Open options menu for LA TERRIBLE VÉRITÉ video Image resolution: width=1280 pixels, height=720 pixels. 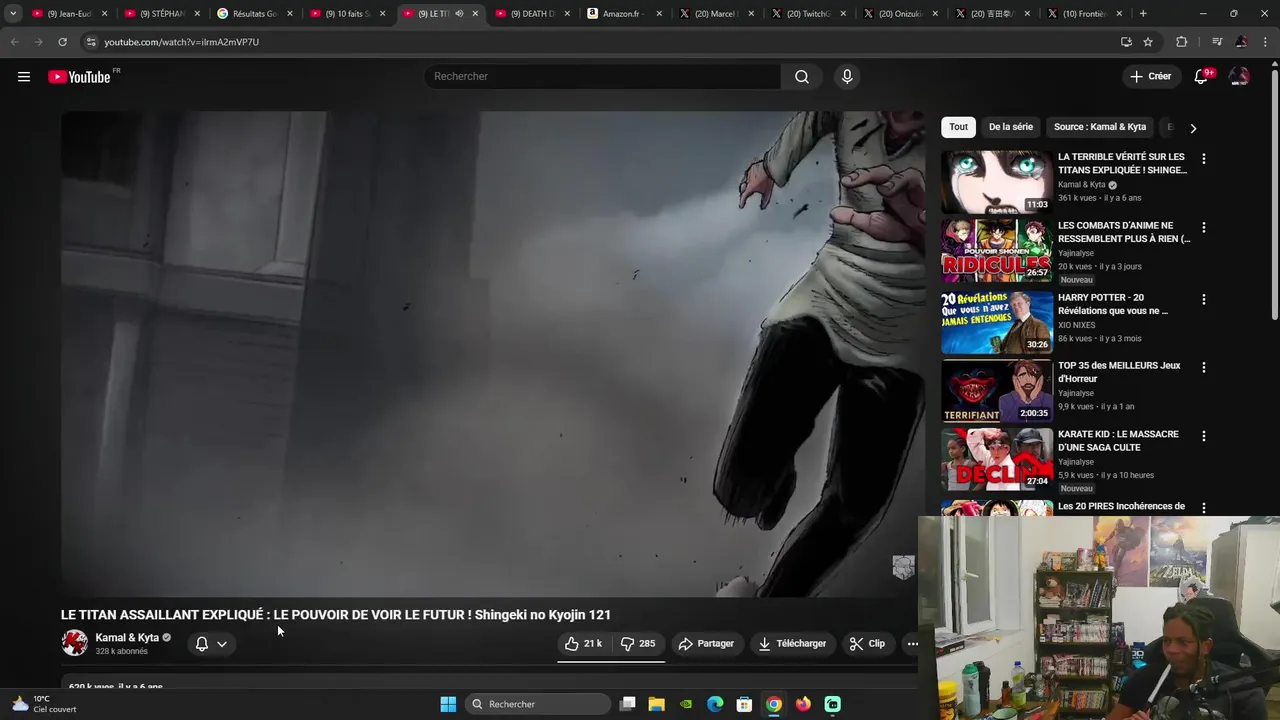click(x=1203, y=159)
